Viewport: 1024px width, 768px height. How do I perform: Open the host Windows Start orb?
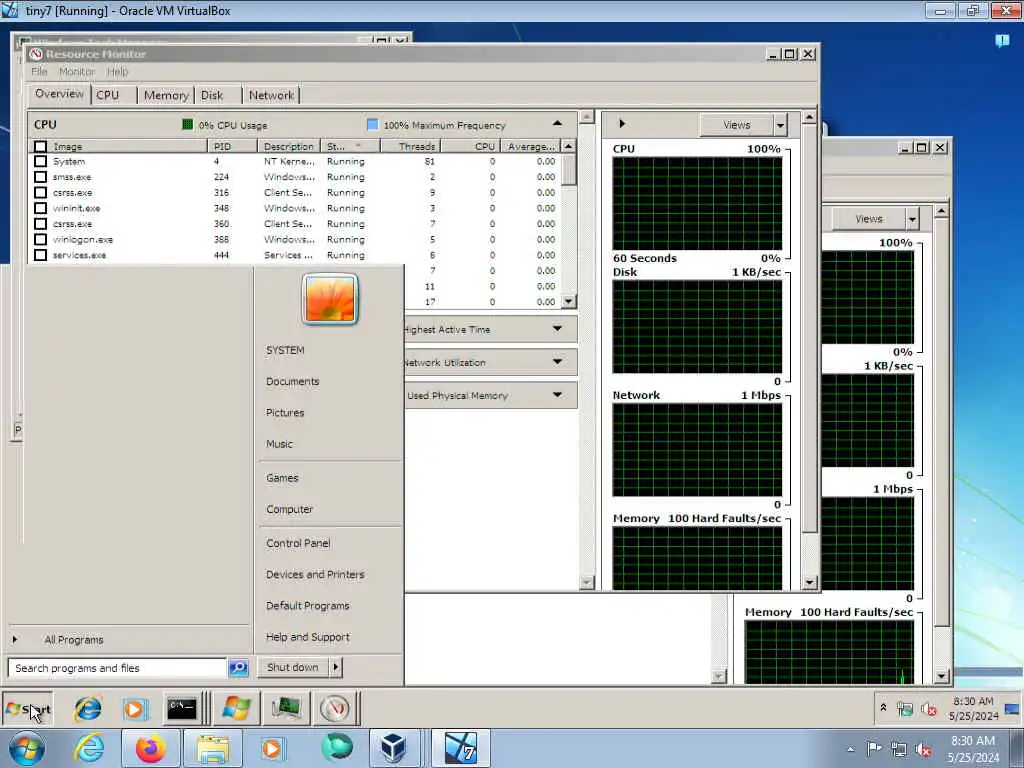pos(27,748)
